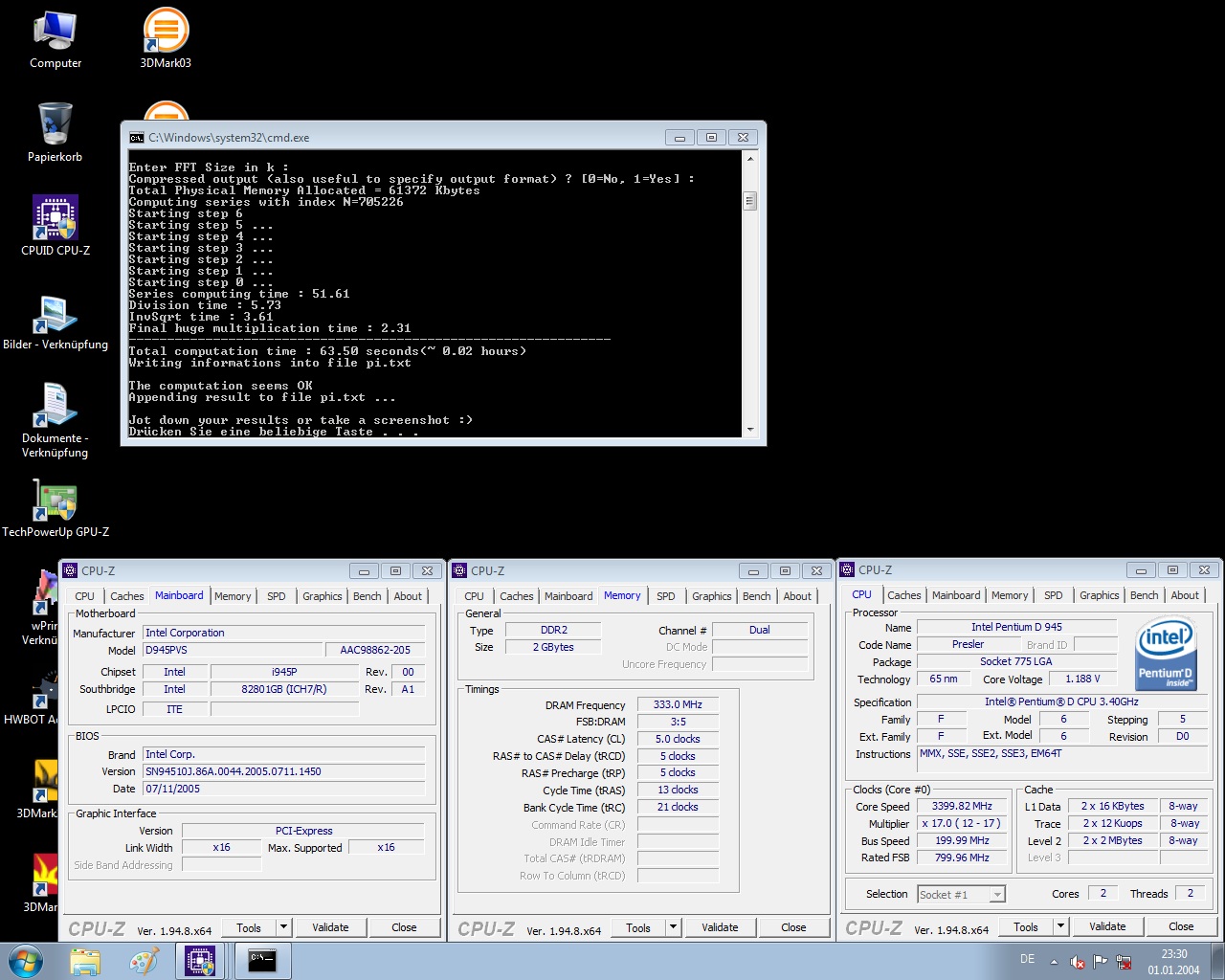The width and height of the screenshot is (1225, 980).
Task: Click cmd.exe vertical scrollbar thumb
Action: click(x=750, y=200)
